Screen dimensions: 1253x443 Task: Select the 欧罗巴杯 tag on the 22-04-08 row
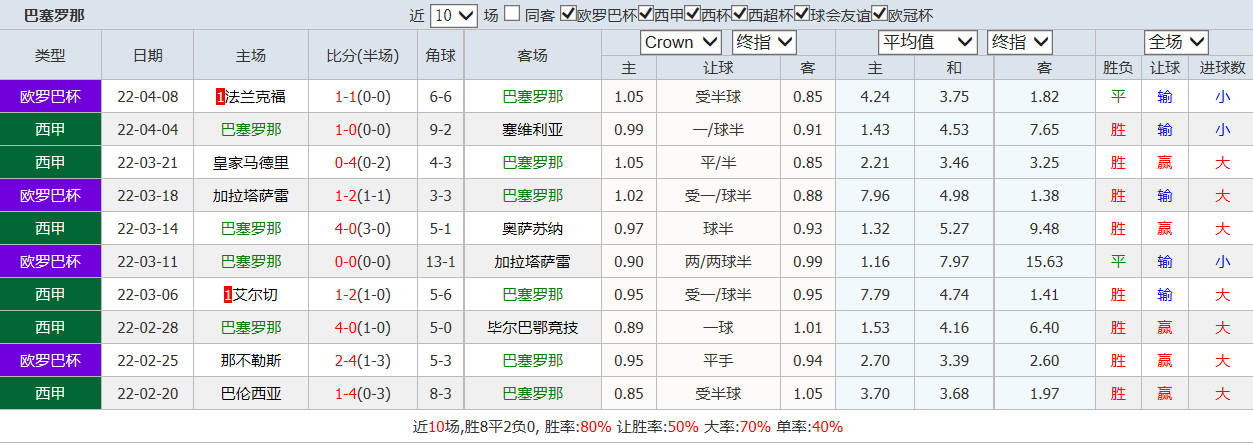click(x=50, y=97)
